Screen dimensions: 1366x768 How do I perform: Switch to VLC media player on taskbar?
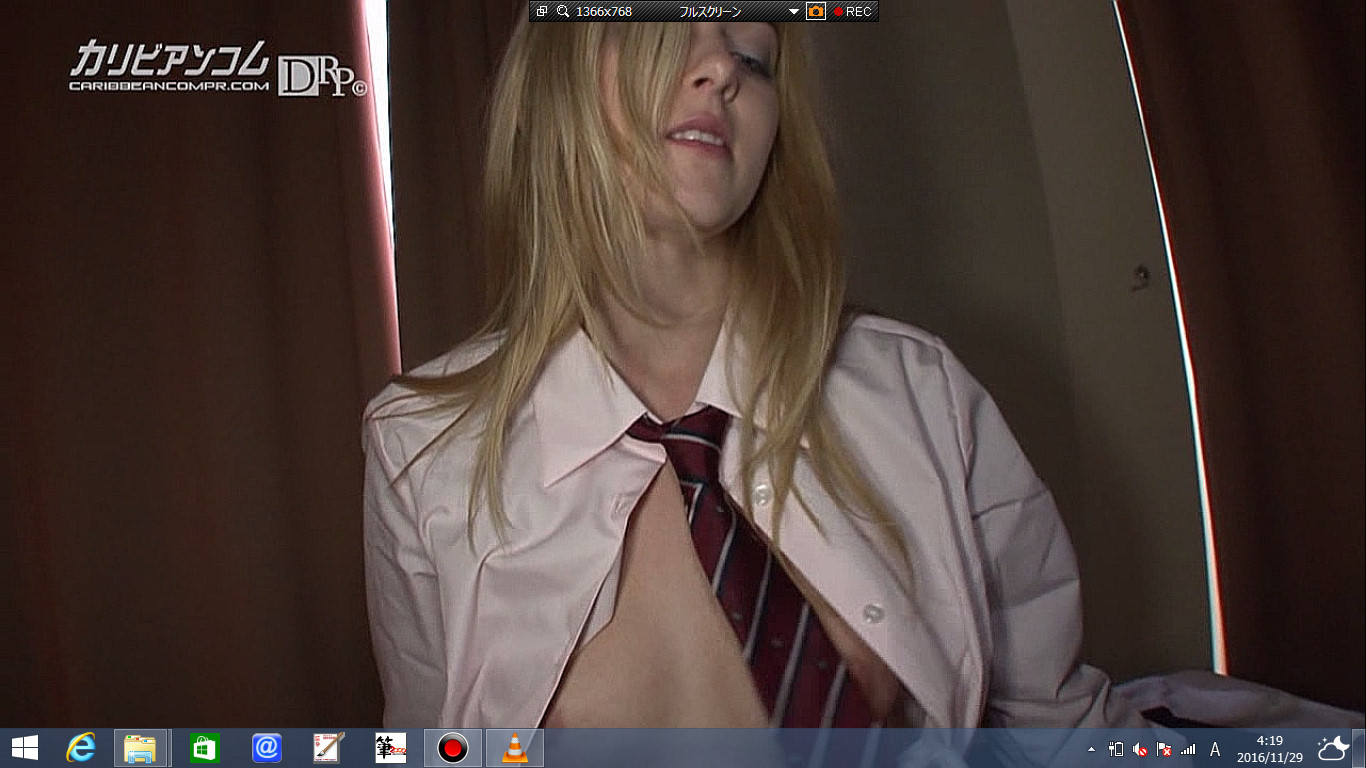pos(514,747)
